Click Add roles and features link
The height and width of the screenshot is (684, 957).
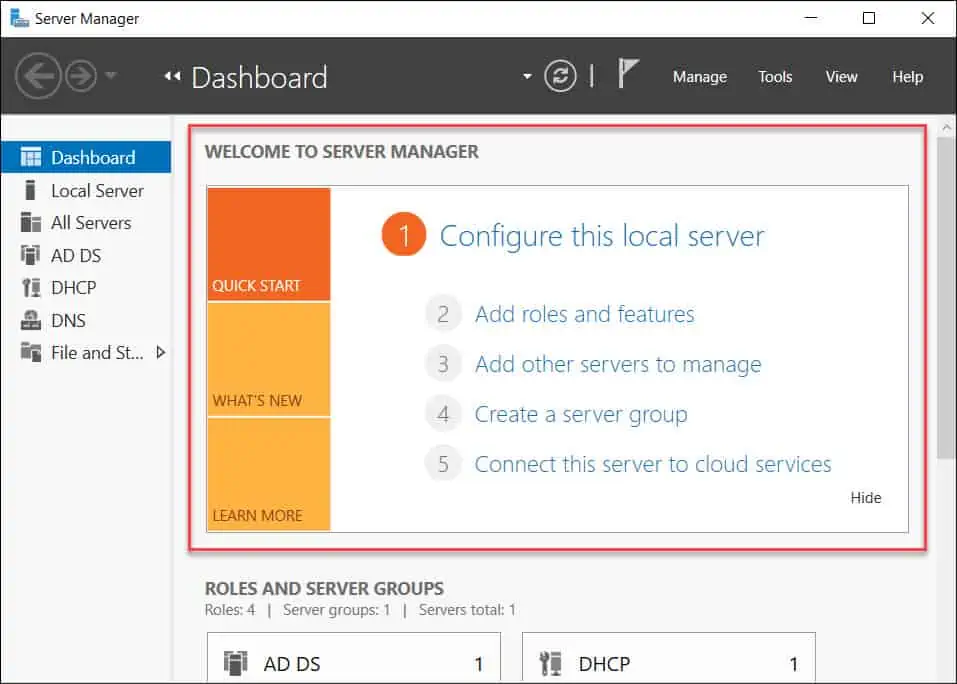(585, 314)
